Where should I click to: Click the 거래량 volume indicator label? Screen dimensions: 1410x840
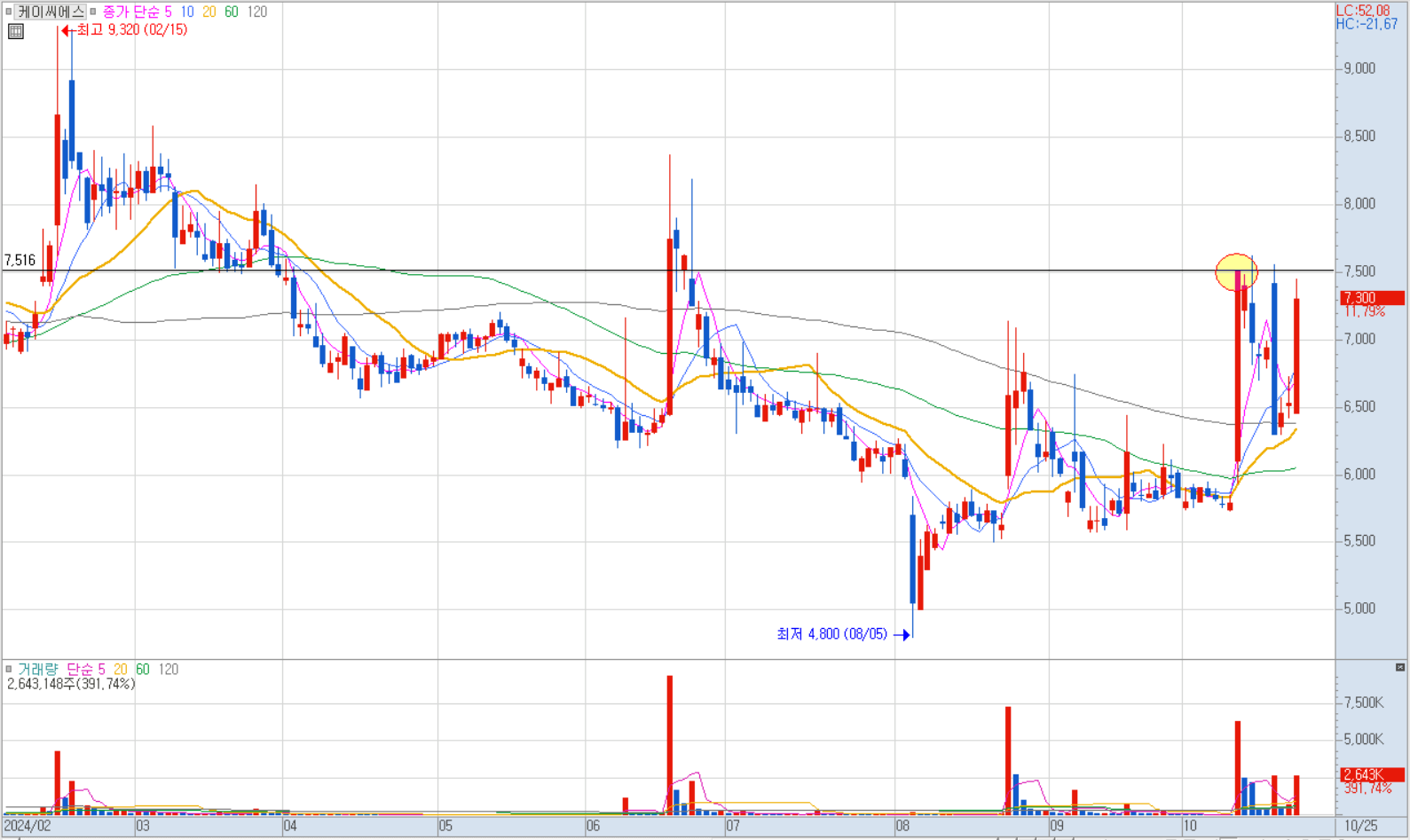pyautogui.click(x=37, y=669)
